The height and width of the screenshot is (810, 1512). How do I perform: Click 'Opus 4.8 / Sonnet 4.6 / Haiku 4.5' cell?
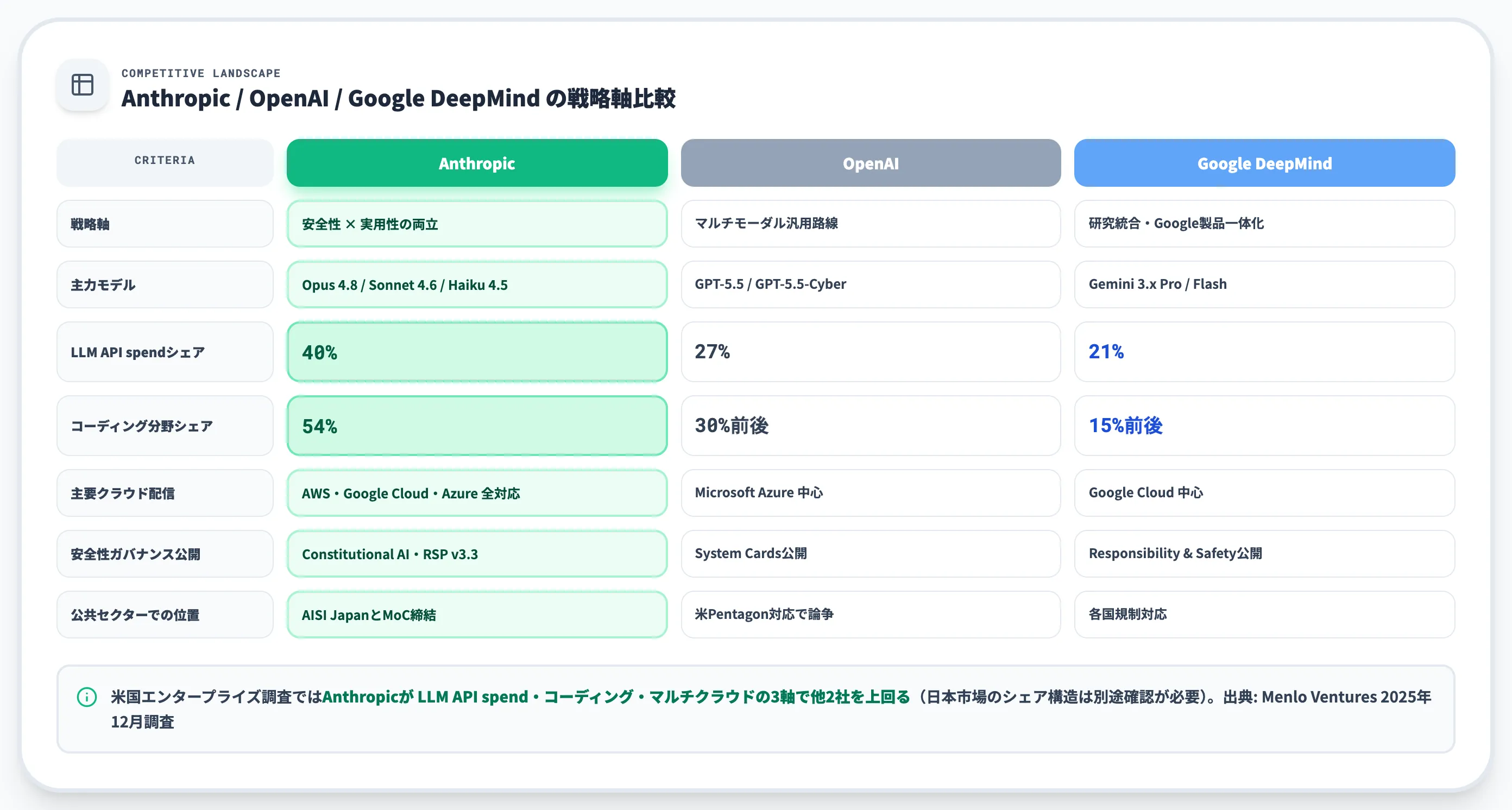477,284
